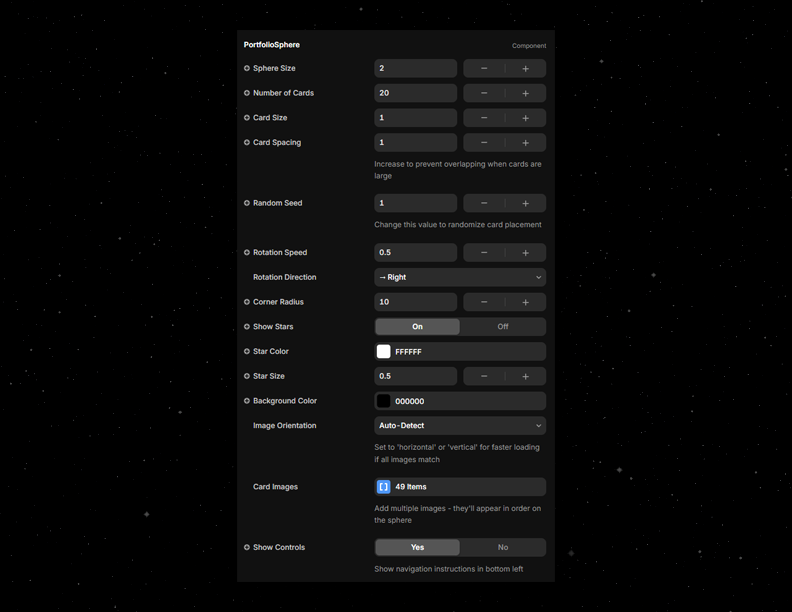Click the circular icon next to Random Seed

[247, 203]
